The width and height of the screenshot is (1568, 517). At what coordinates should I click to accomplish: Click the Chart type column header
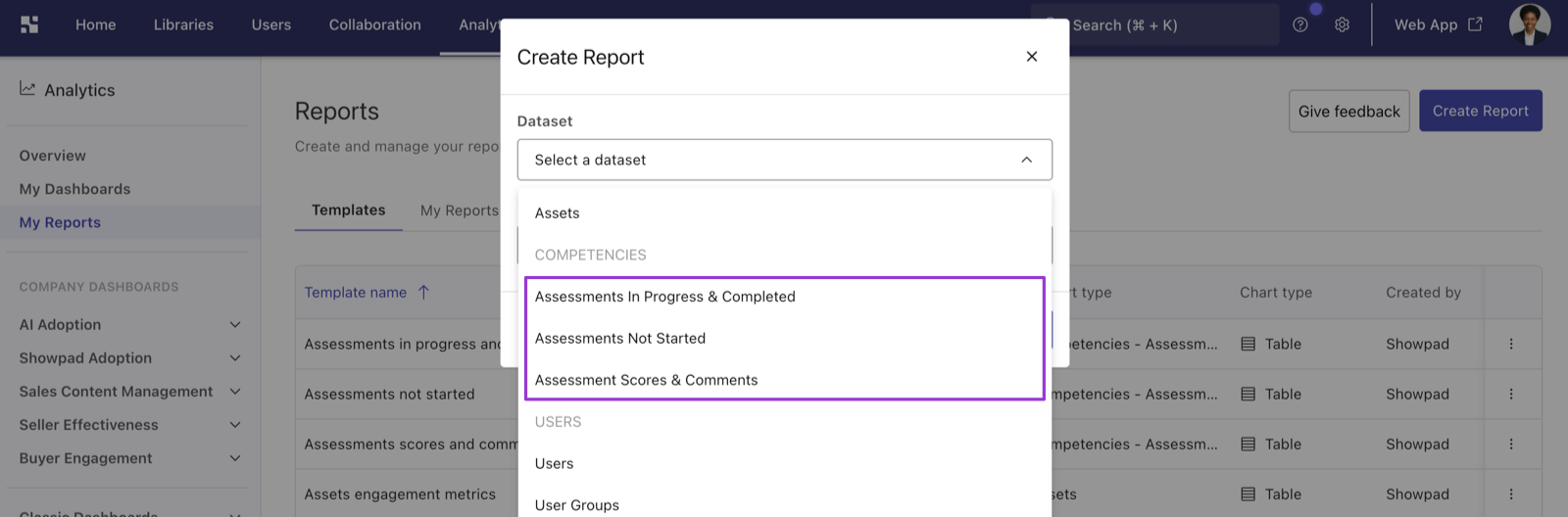coord(1276,293)
